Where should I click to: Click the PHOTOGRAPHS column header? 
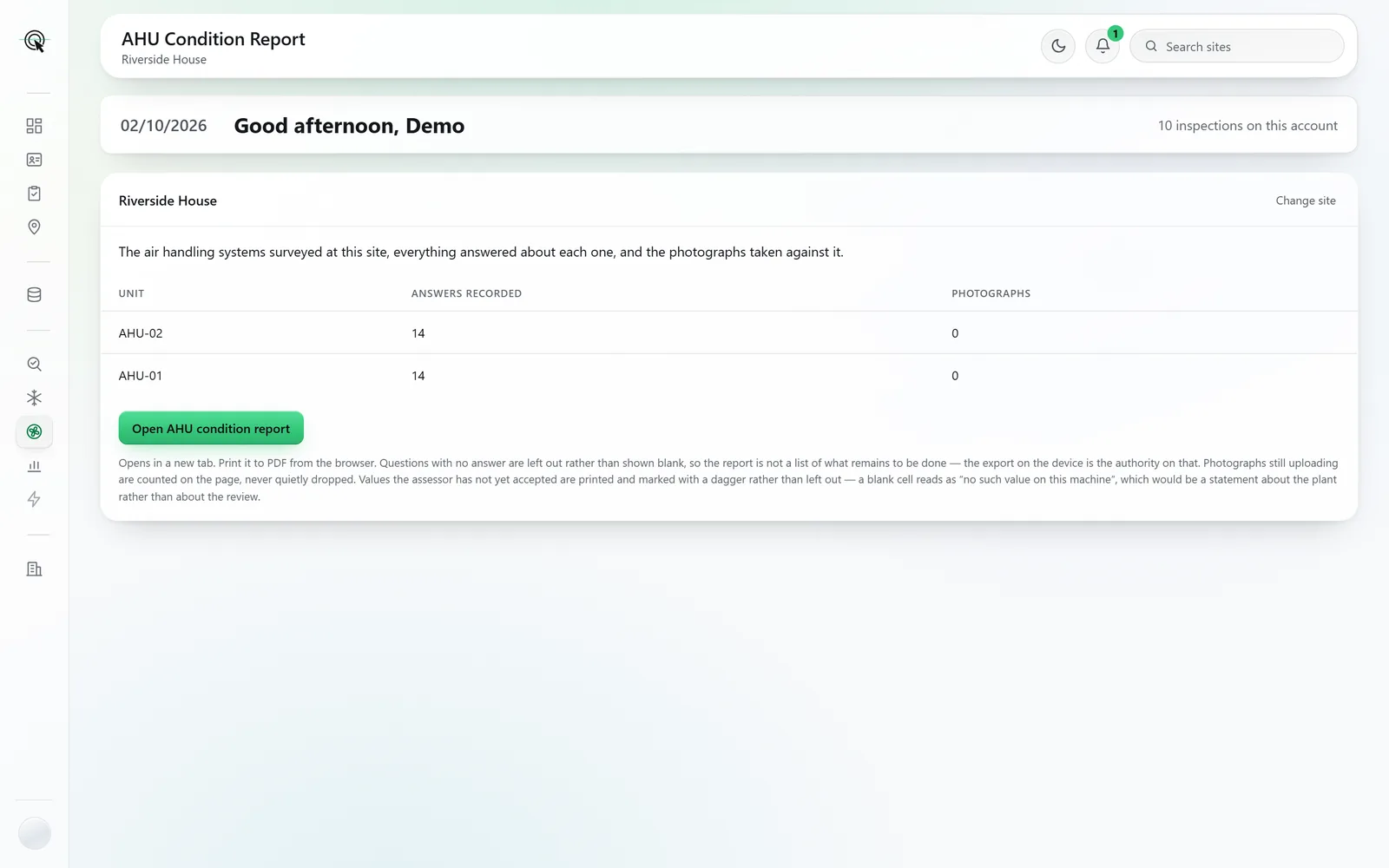[991, 293]
